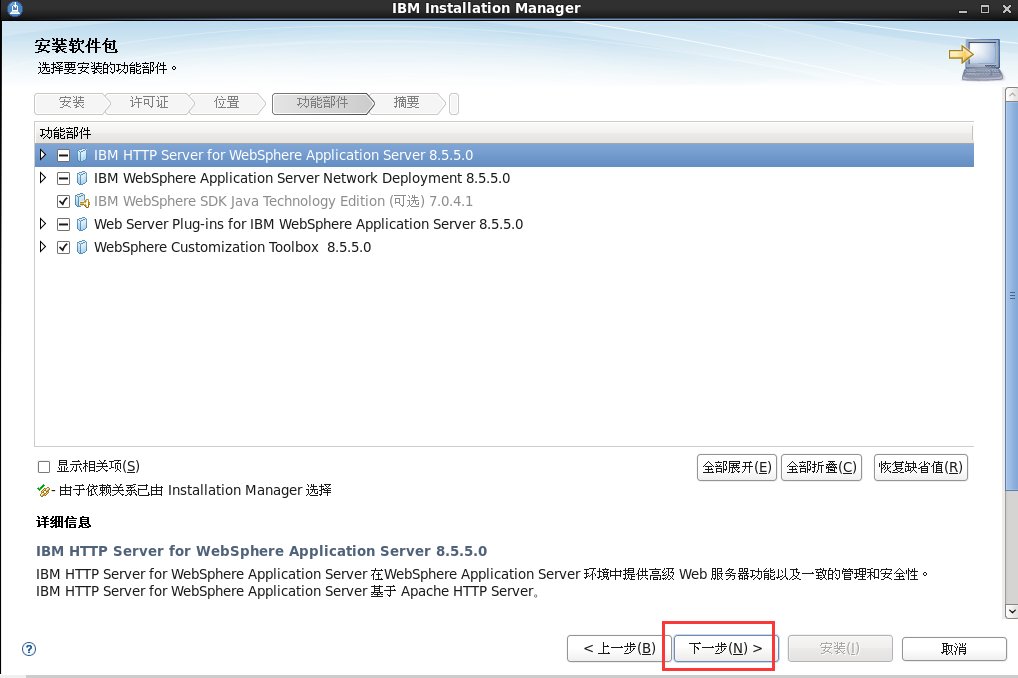
Task: Select IBM HTTP Server for WebSphere row
Action: (x=504, y=155)
